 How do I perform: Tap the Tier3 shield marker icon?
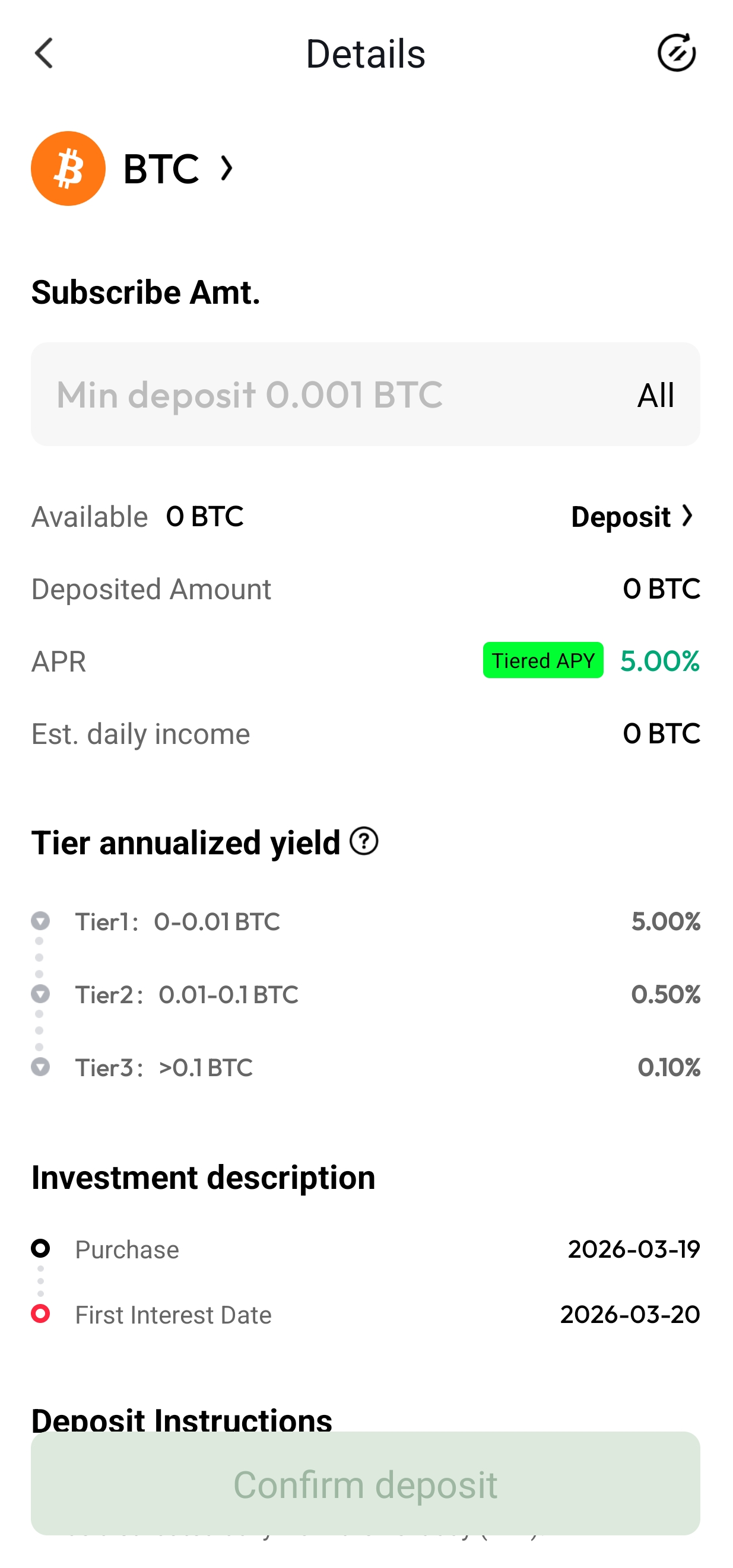tap(40, 1067)
